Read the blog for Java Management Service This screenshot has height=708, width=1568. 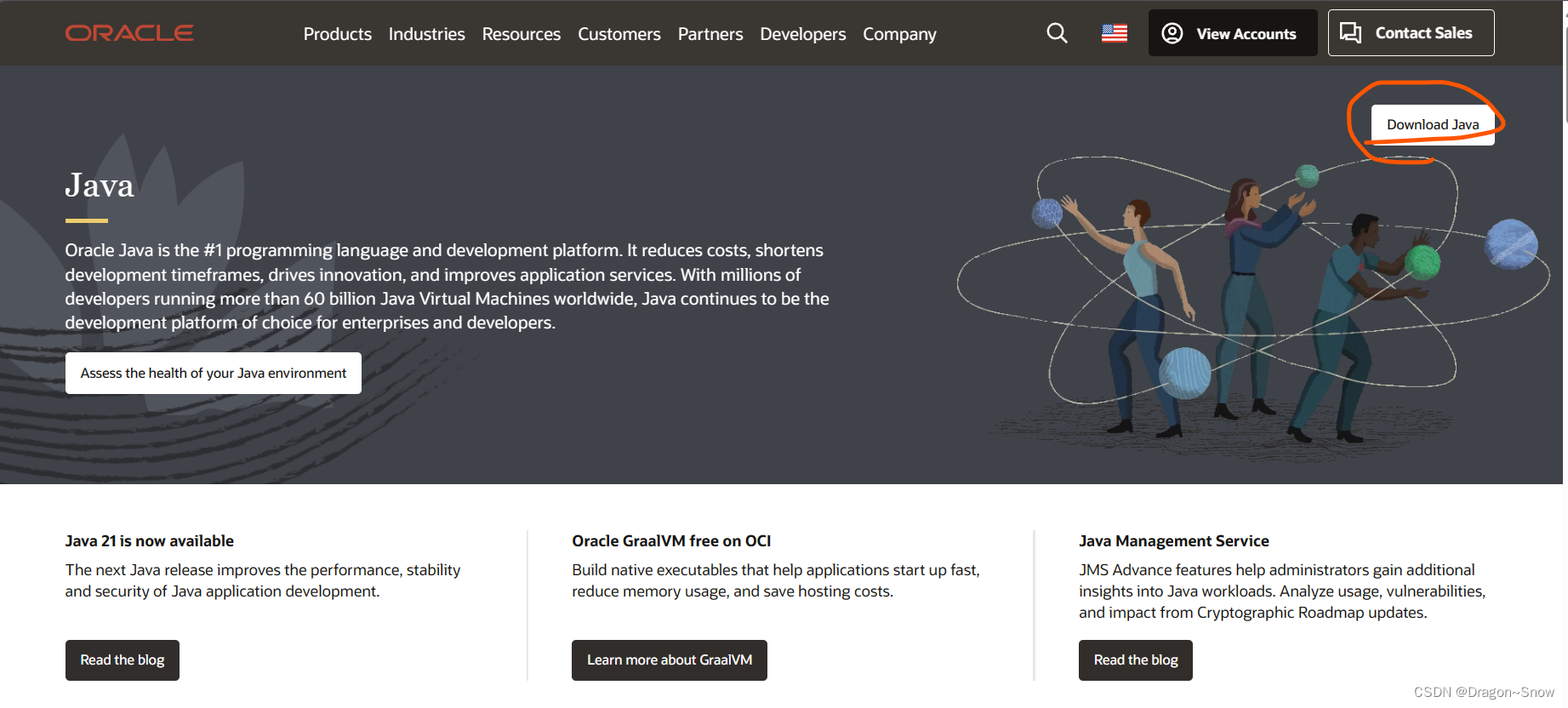pos(1136,660)
